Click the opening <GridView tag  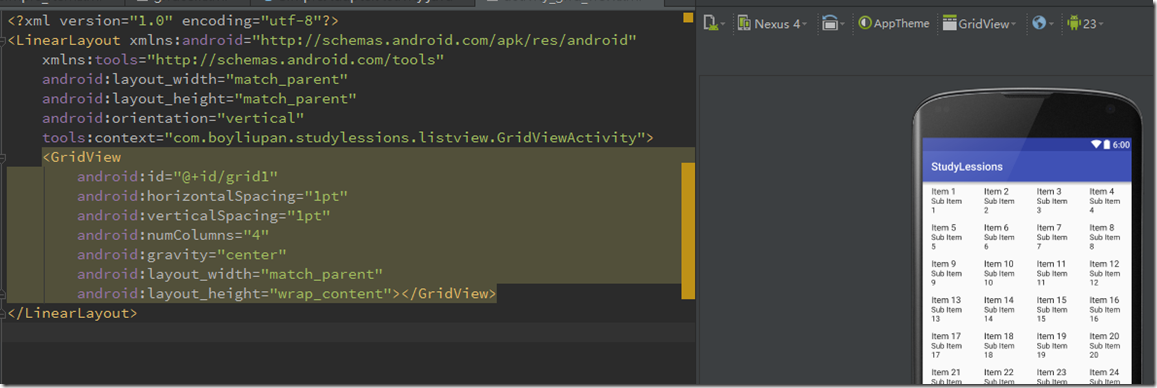pos(81,157)
